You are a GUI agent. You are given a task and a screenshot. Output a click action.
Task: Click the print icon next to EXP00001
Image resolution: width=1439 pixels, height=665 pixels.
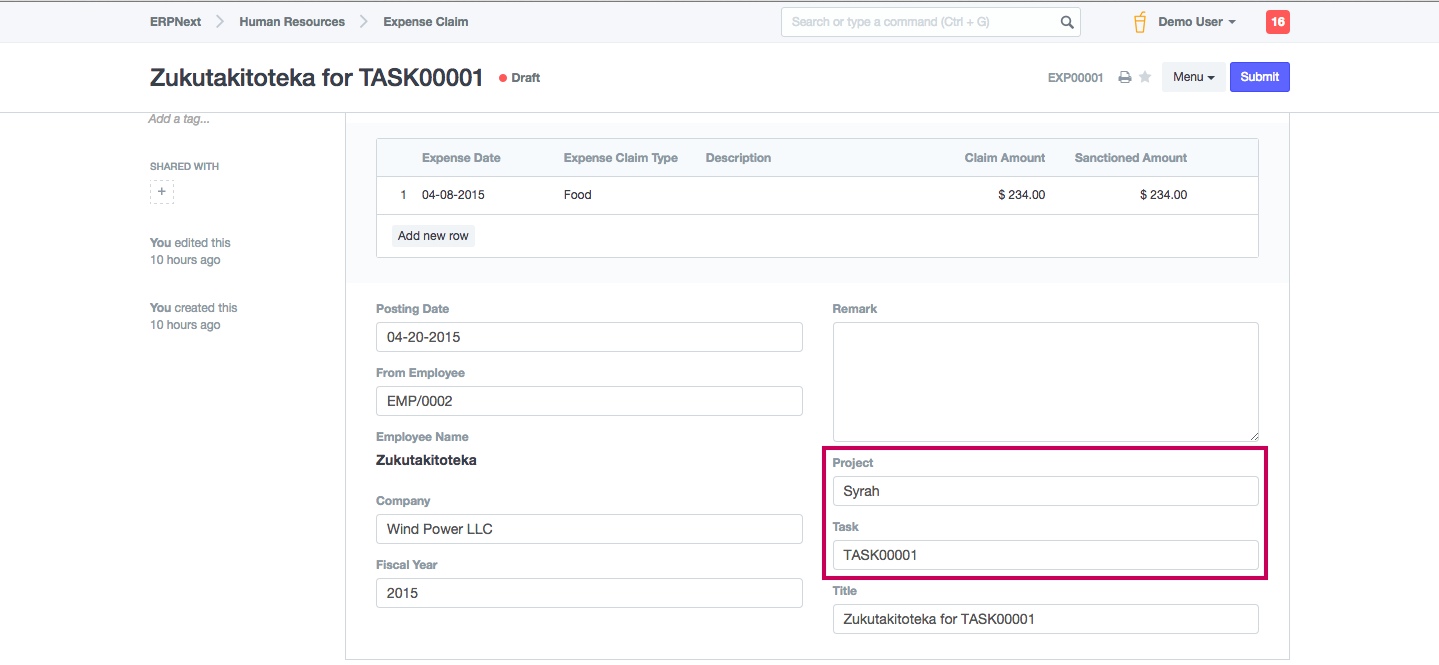[1124, 77]
